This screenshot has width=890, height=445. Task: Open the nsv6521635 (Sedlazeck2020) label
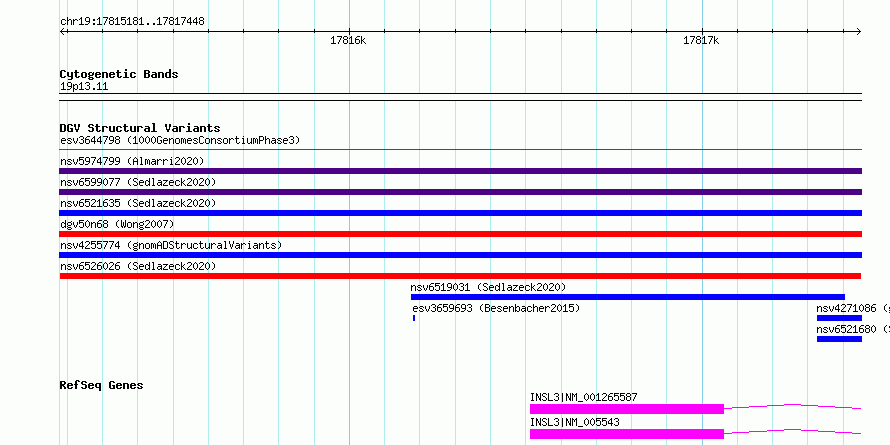pyautogui.click(x=138, y=203)
